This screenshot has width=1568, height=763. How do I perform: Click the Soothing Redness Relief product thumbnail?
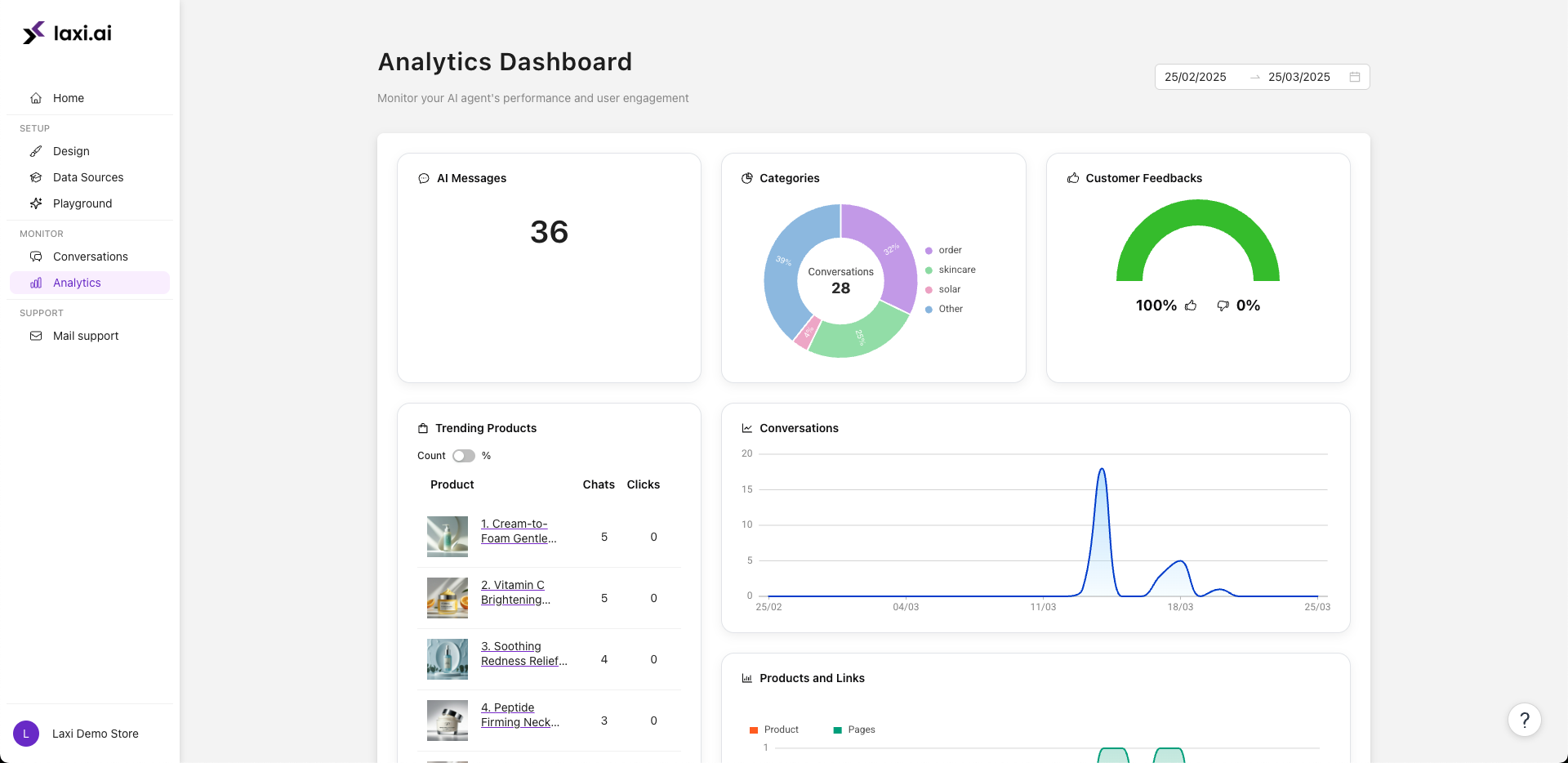[448, 659]
